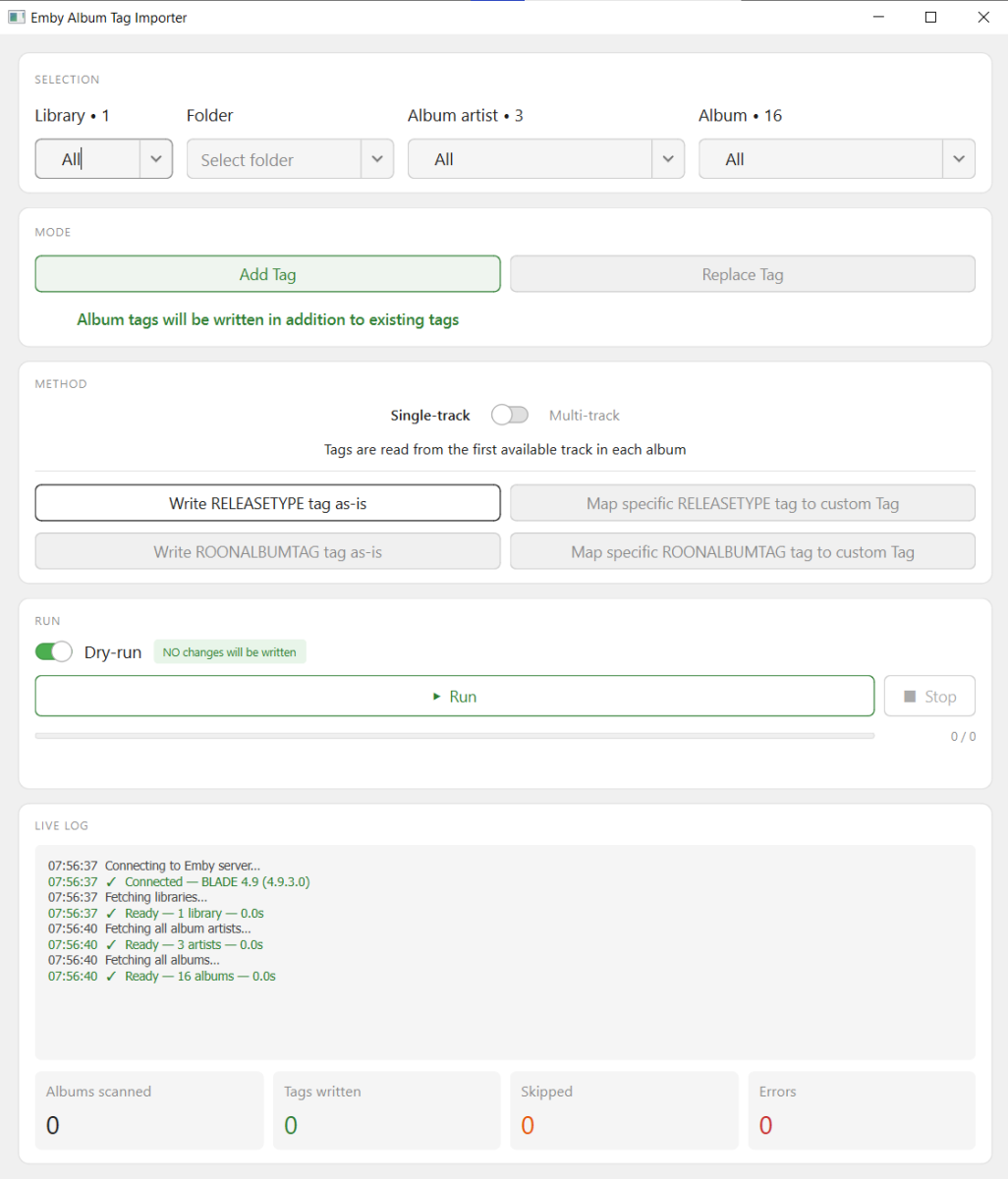Open the Album dropdown chevron
The height and width of the screenshot is (1179, 1008).
point(959,159)
